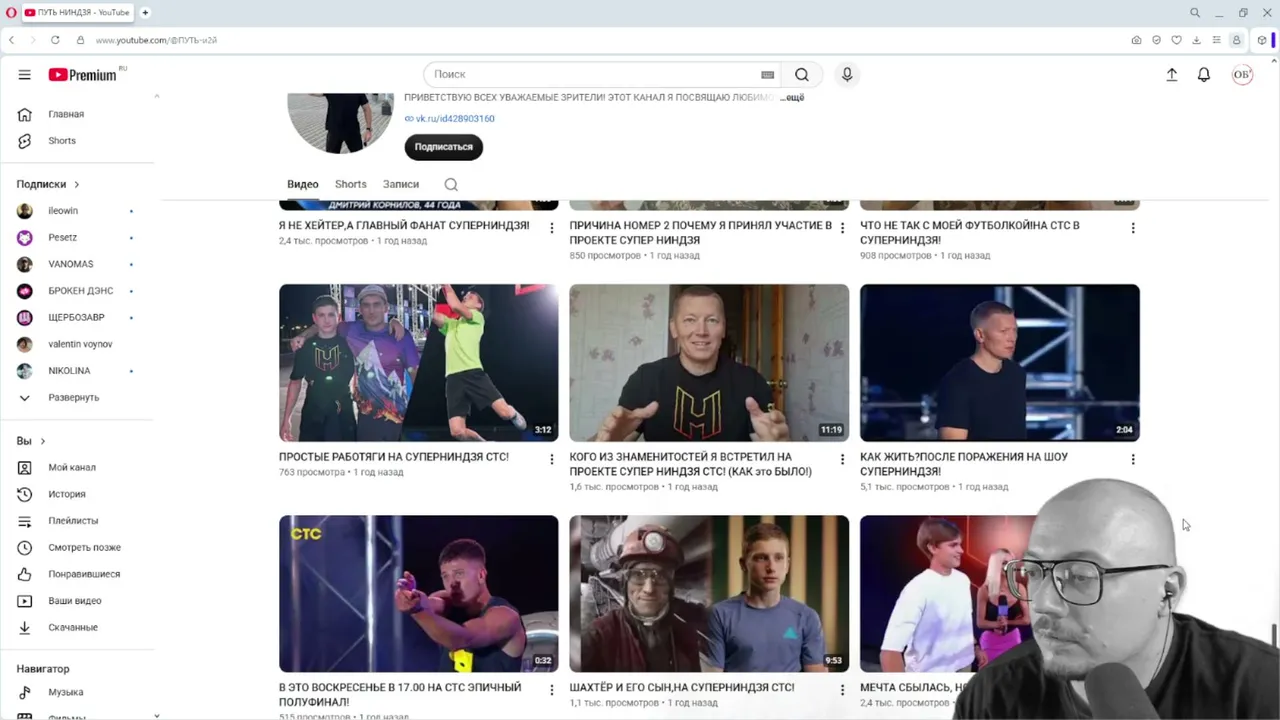Image resolution: width=1280 pixels, height=720 pixels.
Task: Open the extensions cube icon
Action: coord(1262,40)
